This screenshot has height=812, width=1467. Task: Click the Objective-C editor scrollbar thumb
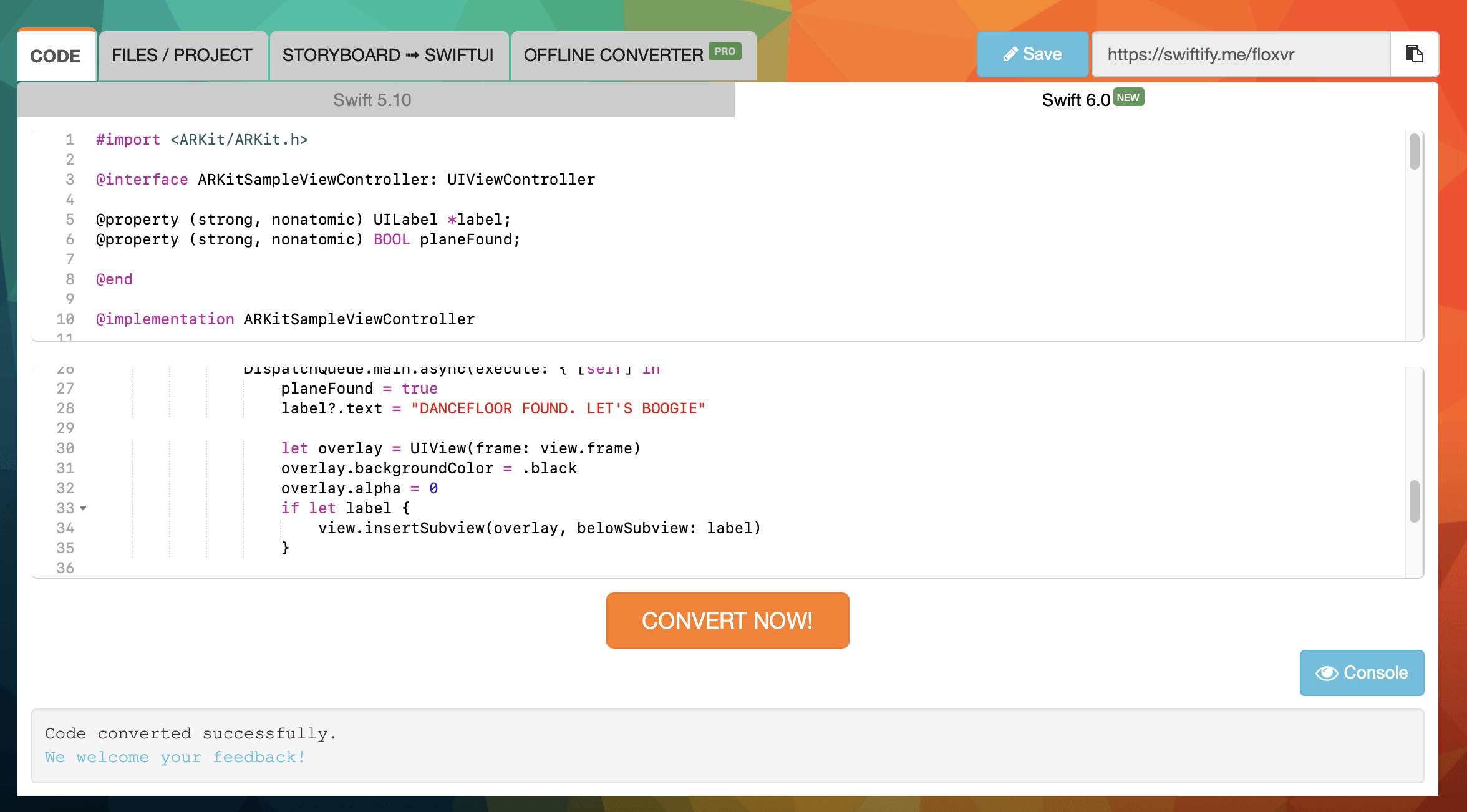[x=1414, y=152]
